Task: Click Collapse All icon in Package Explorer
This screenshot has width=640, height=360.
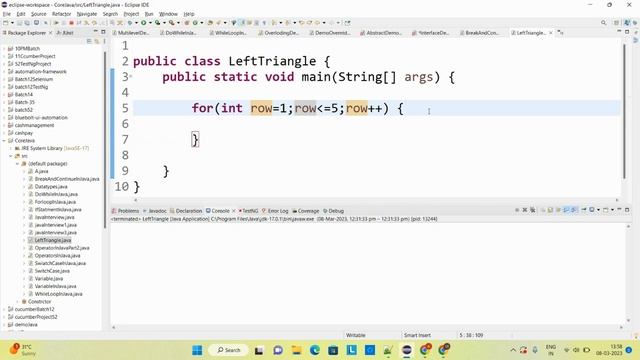Action: [x=89, y=41]
